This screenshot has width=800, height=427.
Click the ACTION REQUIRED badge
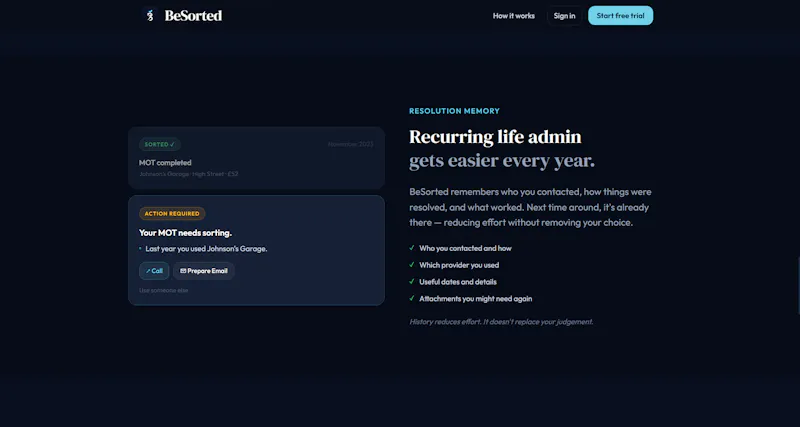pos(172,214)
